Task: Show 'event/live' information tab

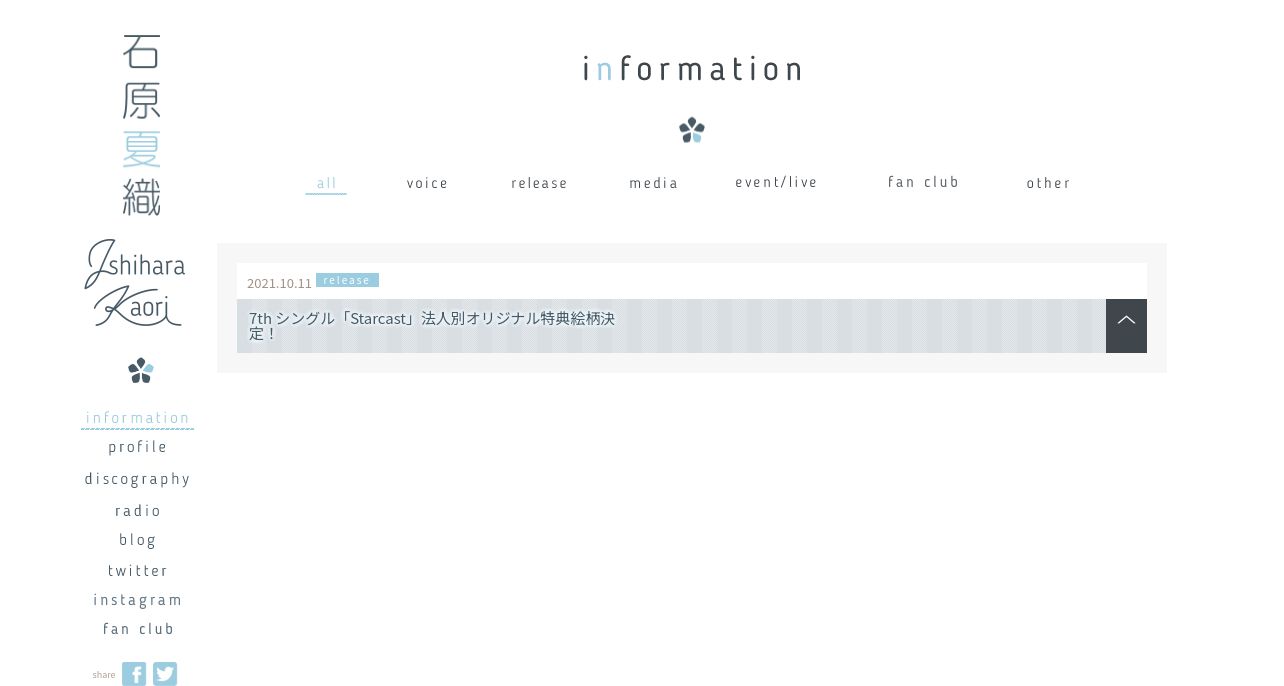Action: tap(777, 182)
